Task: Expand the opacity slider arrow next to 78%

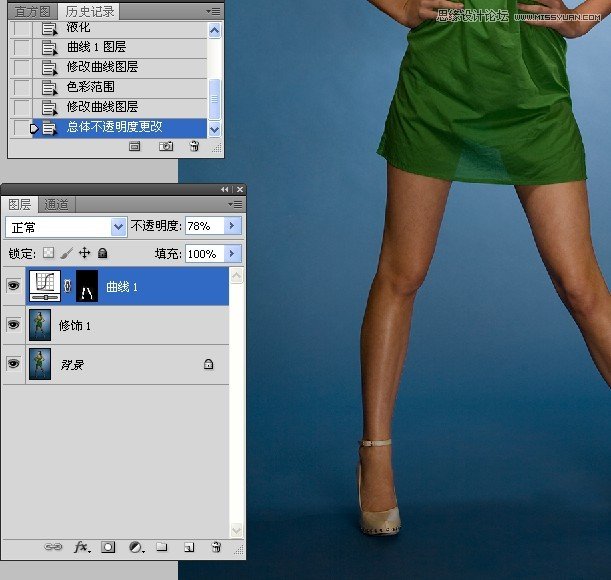Action: 233,227
